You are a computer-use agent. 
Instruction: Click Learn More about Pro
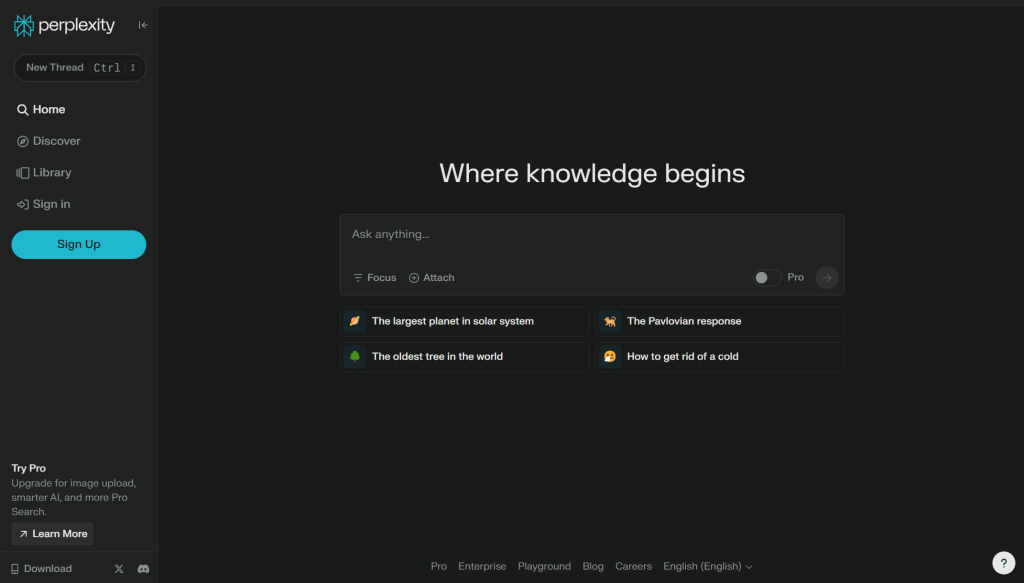click(x=52, y=534)
